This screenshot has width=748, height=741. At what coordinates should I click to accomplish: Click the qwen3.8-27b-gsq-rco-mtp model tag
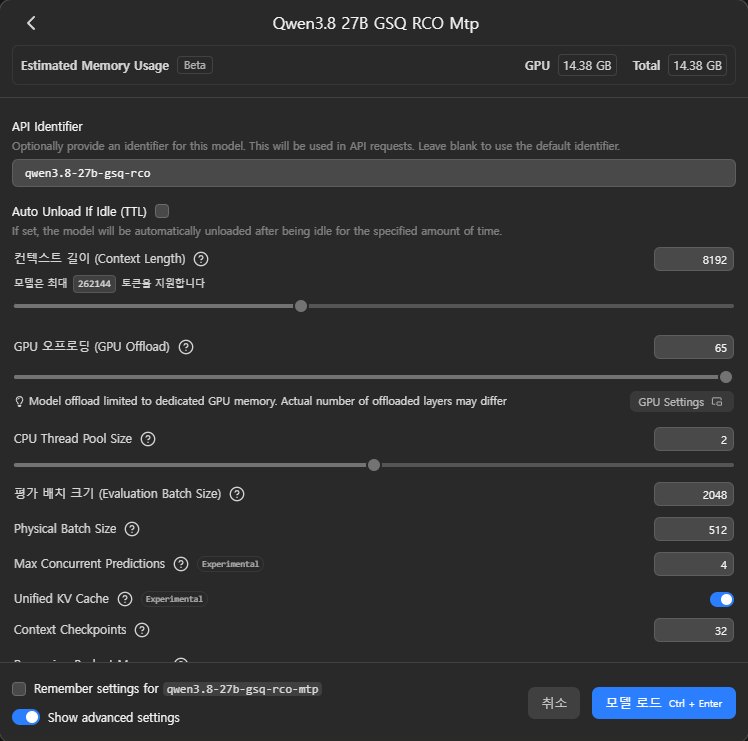point(242,689)
